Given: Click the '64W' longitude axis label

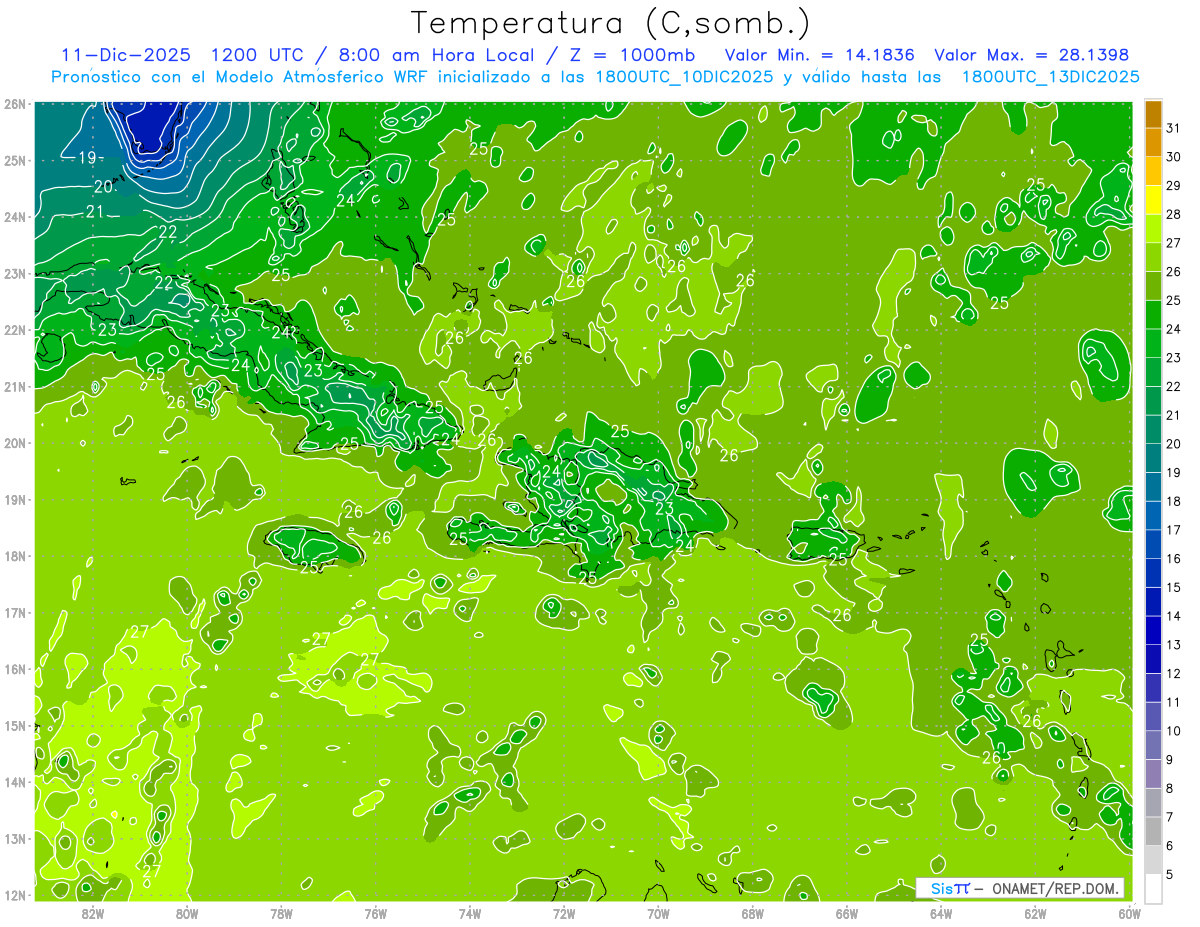Looking at the screenshot, I should [x=941, y=913].
